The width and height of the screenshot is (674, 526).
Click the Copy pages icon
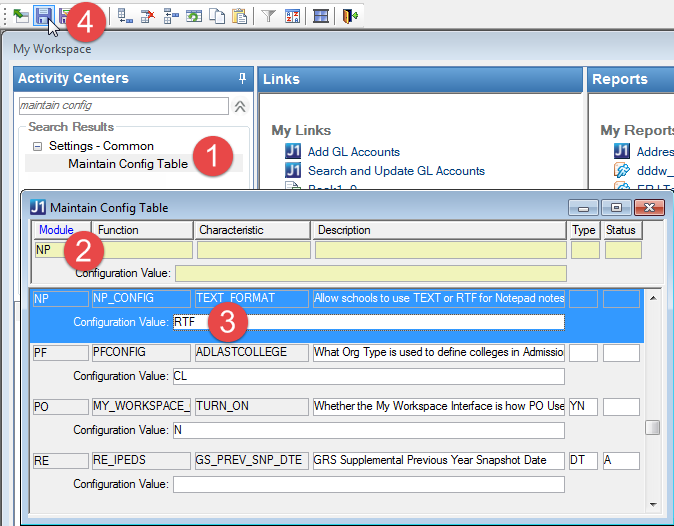click(x=216, y=16)
